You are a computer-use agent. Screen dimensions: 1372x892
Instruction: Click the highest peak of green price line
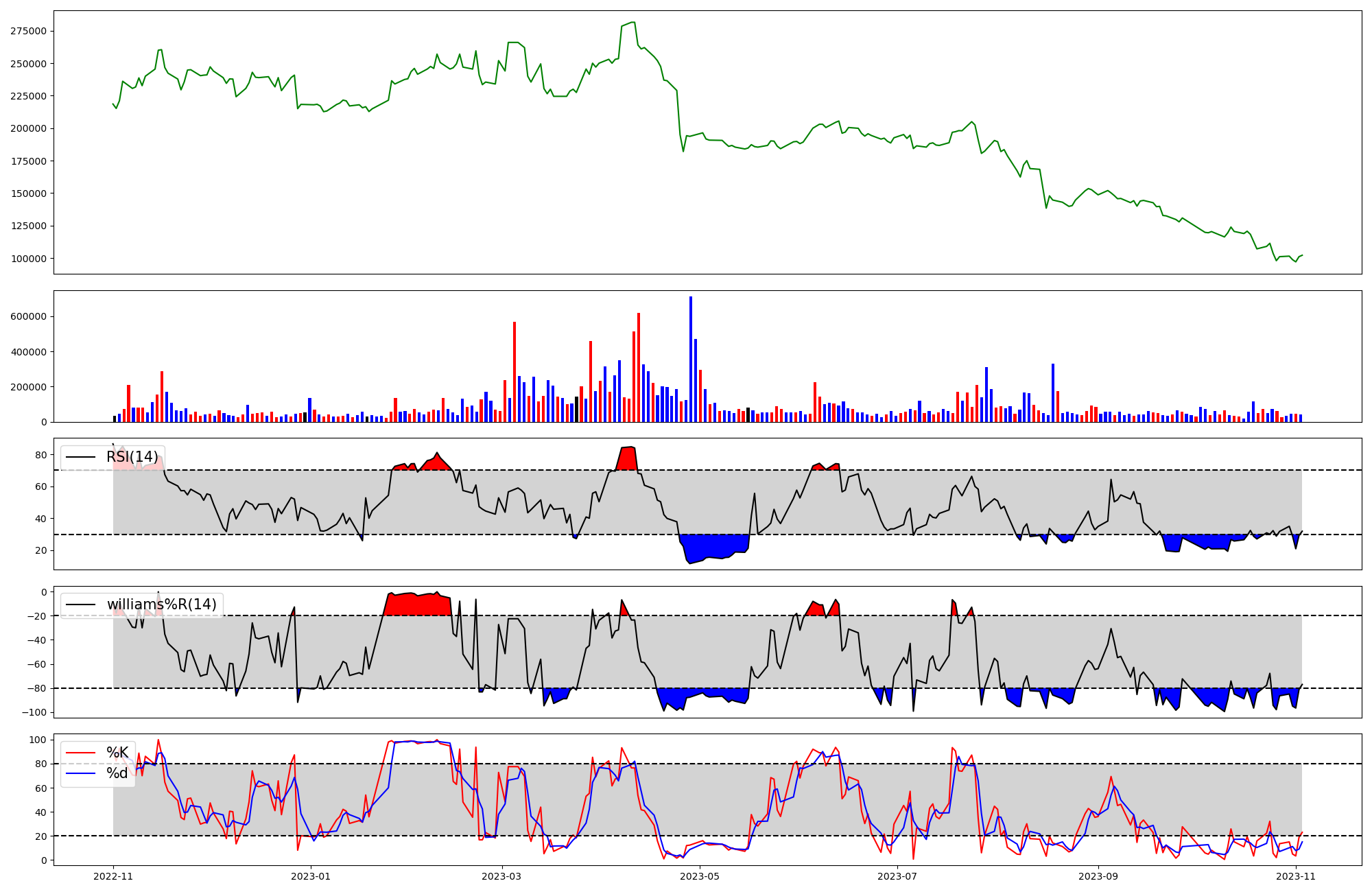[x=632, y=23]
